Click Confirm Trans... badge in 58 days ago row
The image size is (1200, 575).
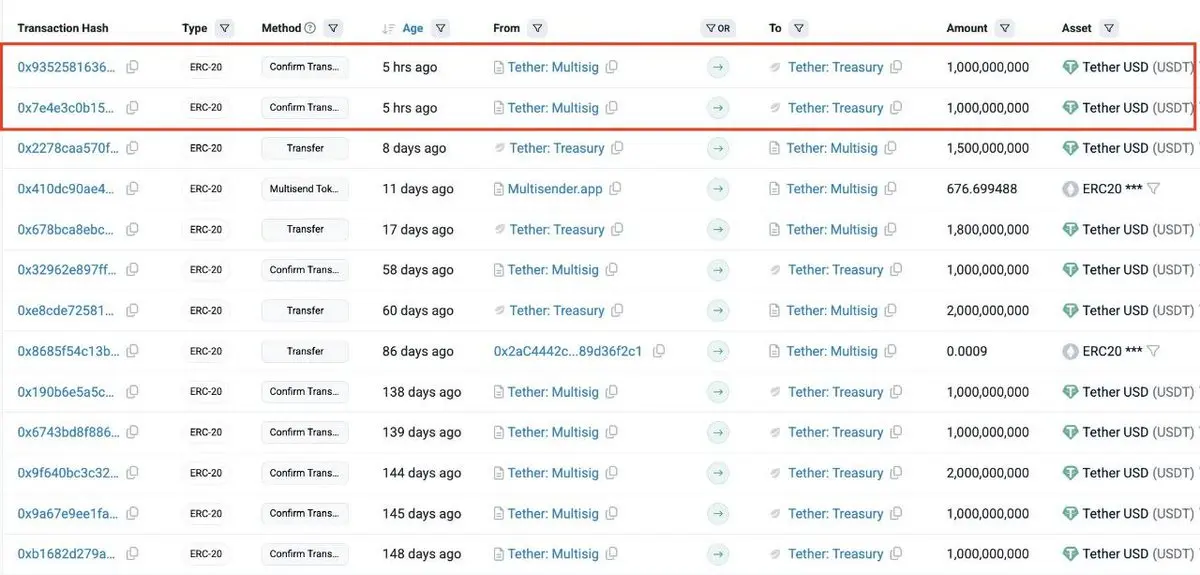[305, 270]
